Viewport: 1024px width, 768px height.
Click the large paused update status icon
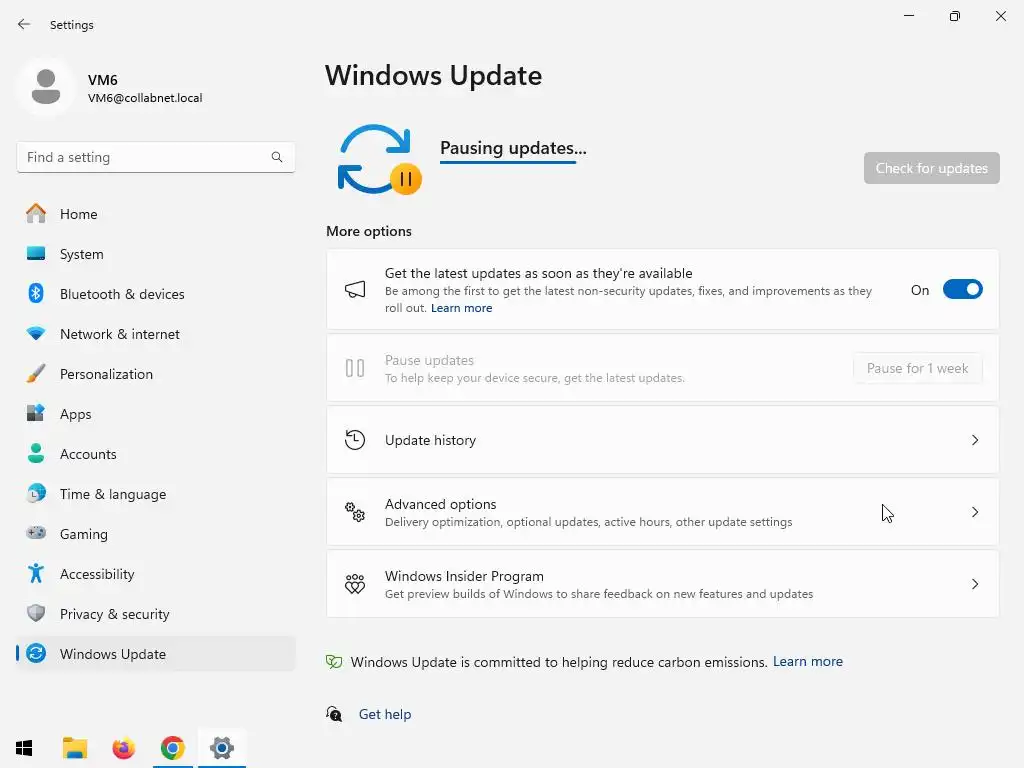click(x=379, y=159)
